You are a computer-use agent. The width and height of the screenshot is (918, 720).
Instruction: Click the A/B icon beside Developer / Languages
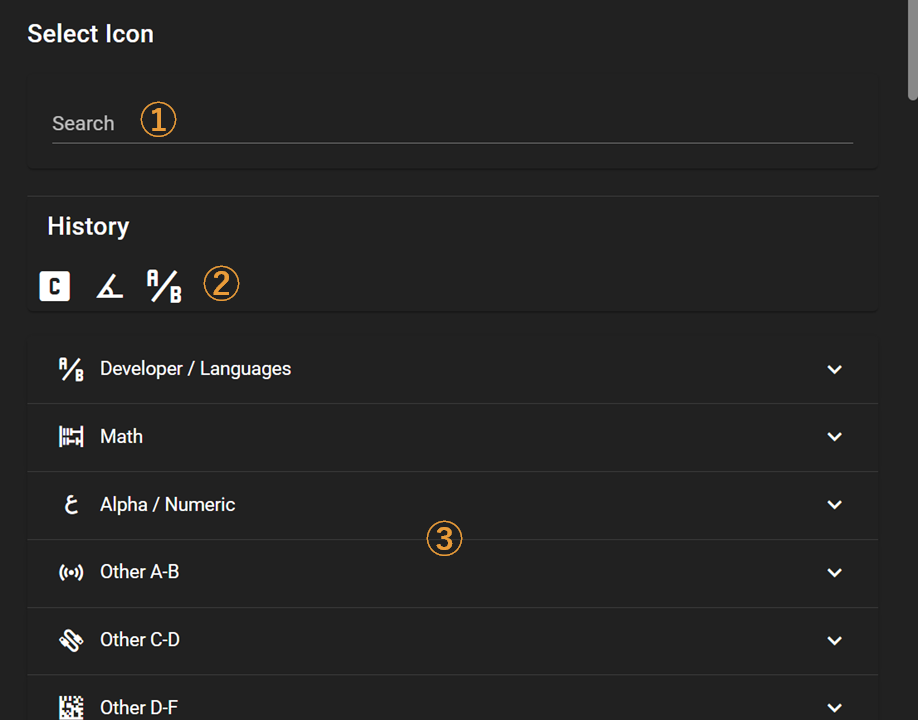tap(71, 369)
